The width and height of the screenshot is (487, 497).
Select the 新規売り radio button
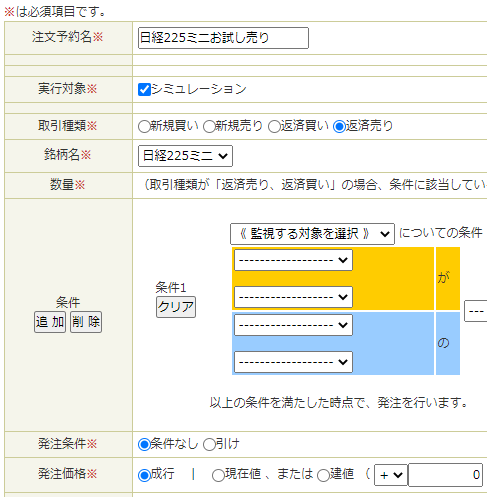[209, 127]
